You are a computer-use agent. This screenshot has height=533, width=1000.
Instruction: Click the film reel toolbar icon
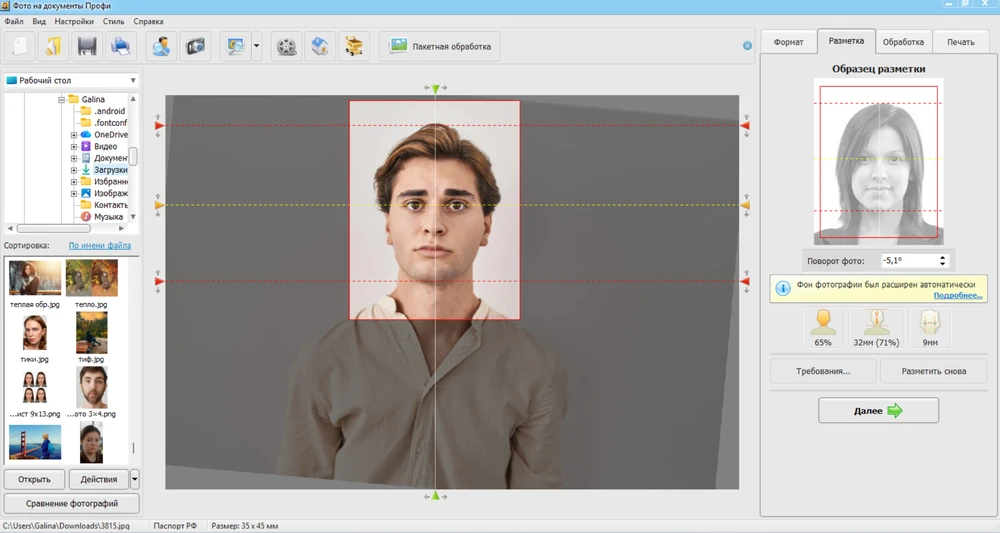pyautogui.click(x=287, y=46)
